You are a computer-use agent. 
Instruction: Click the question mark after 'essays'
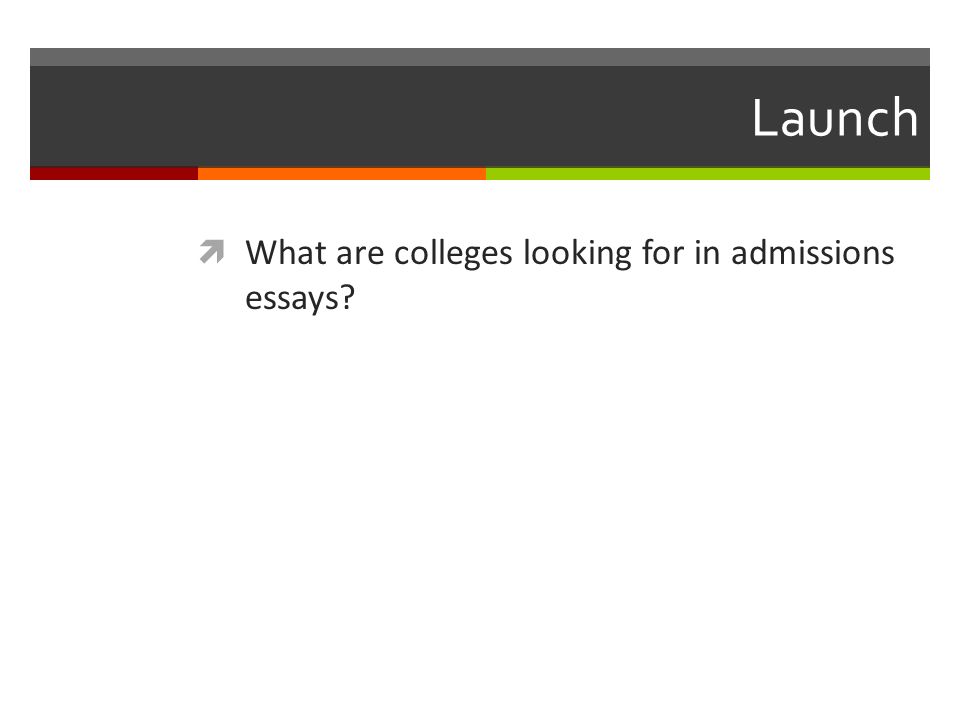pyautogui.click(x=348, y=297)
